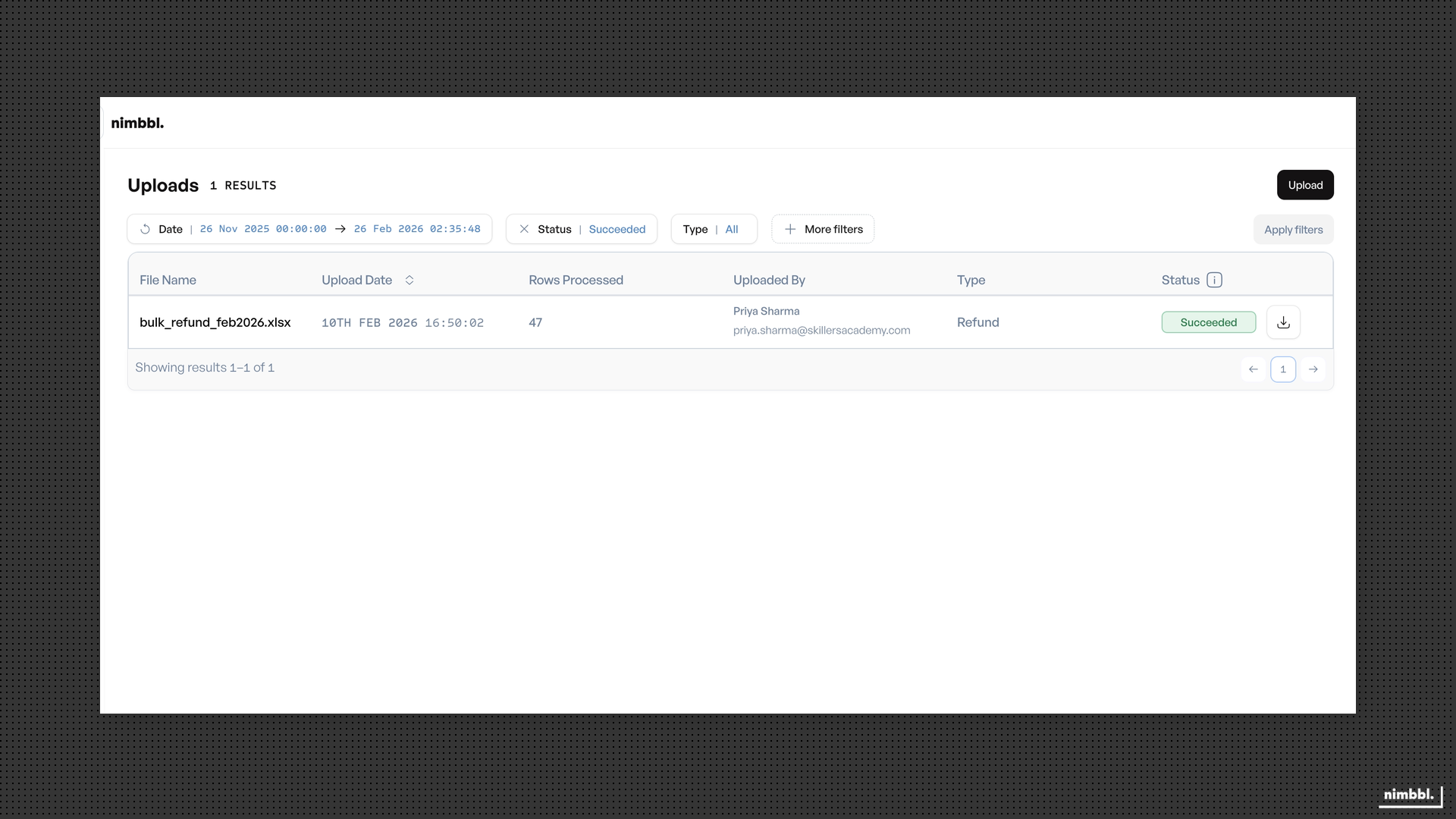Clear the Status filter via the X icon

[x=524, y=229]
